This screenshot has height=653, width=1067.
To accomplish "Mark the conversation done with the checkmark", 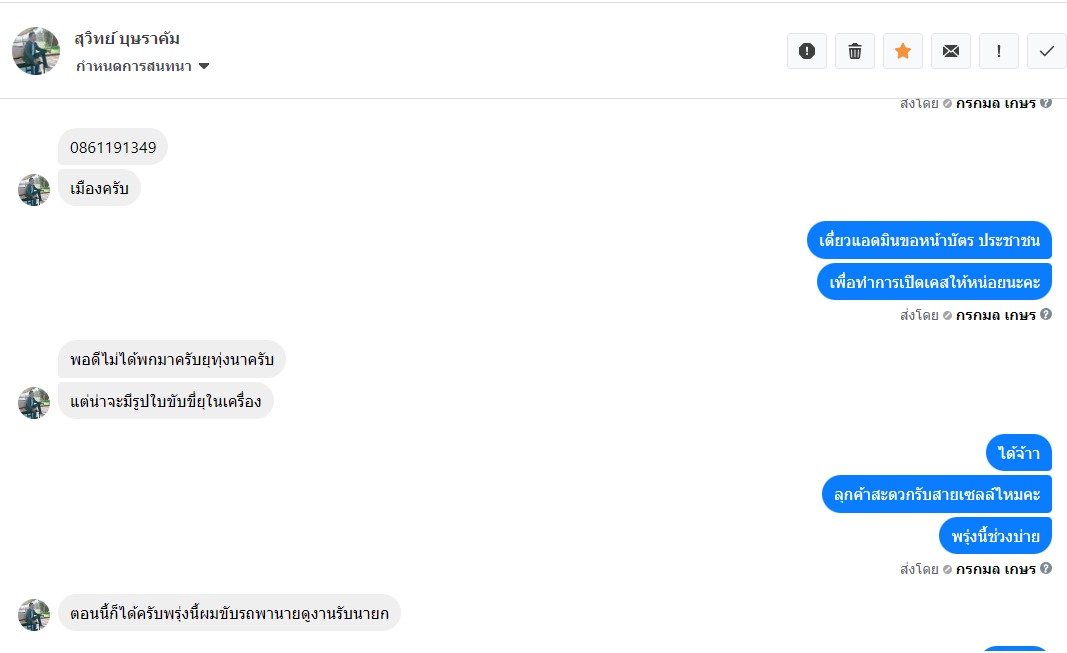I will pyautogui.click(x=1046, y=51).
